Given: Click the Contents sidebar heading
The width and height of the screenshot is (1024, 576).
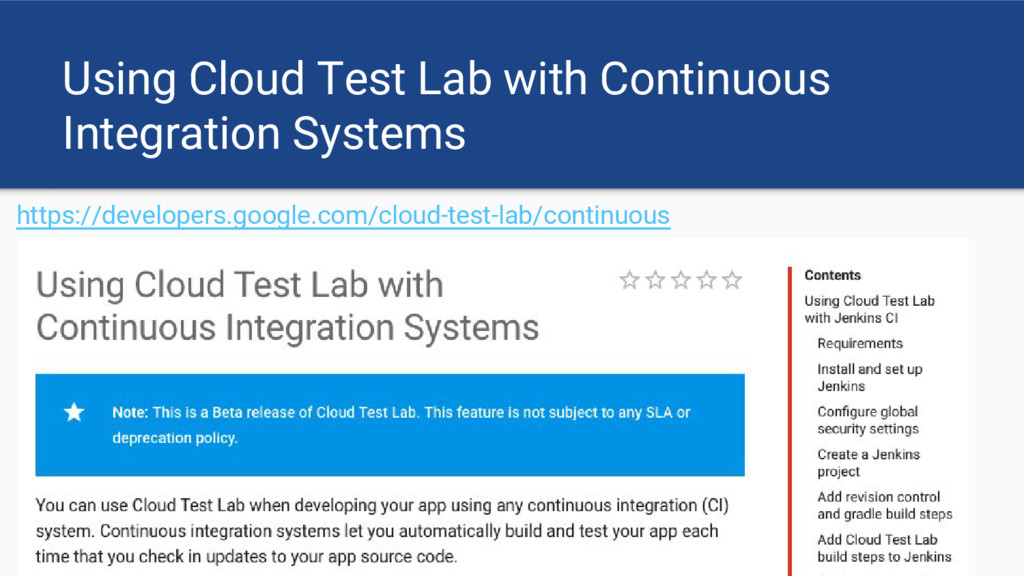Looking at the screenshot, I should point(832,275).
